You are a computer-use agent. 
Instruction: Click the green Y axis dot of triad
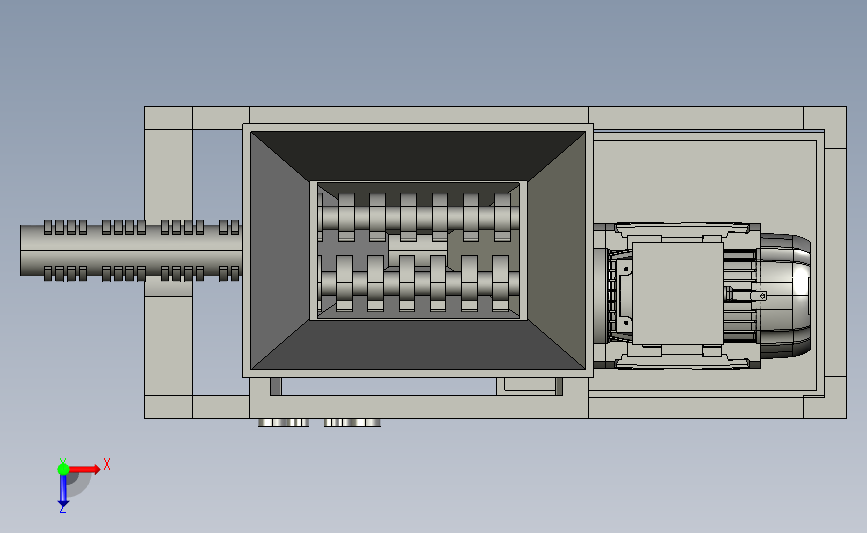point(63,469)
